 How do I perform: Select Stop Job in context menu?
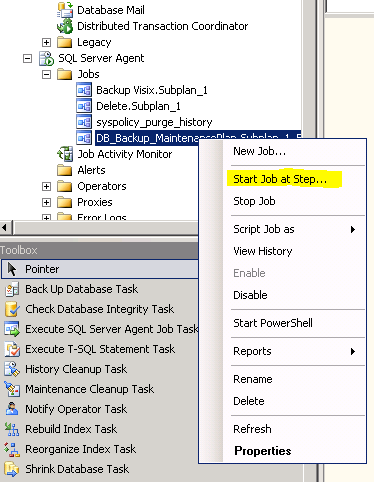click(254, 201)
